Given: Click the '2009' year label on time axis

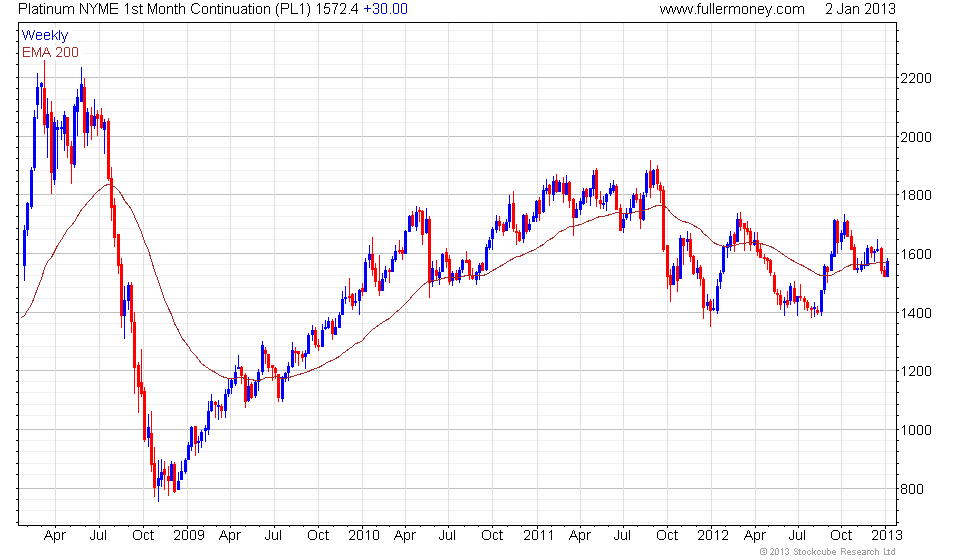Looking at the screenshot, I should click(x=189, y=536).
